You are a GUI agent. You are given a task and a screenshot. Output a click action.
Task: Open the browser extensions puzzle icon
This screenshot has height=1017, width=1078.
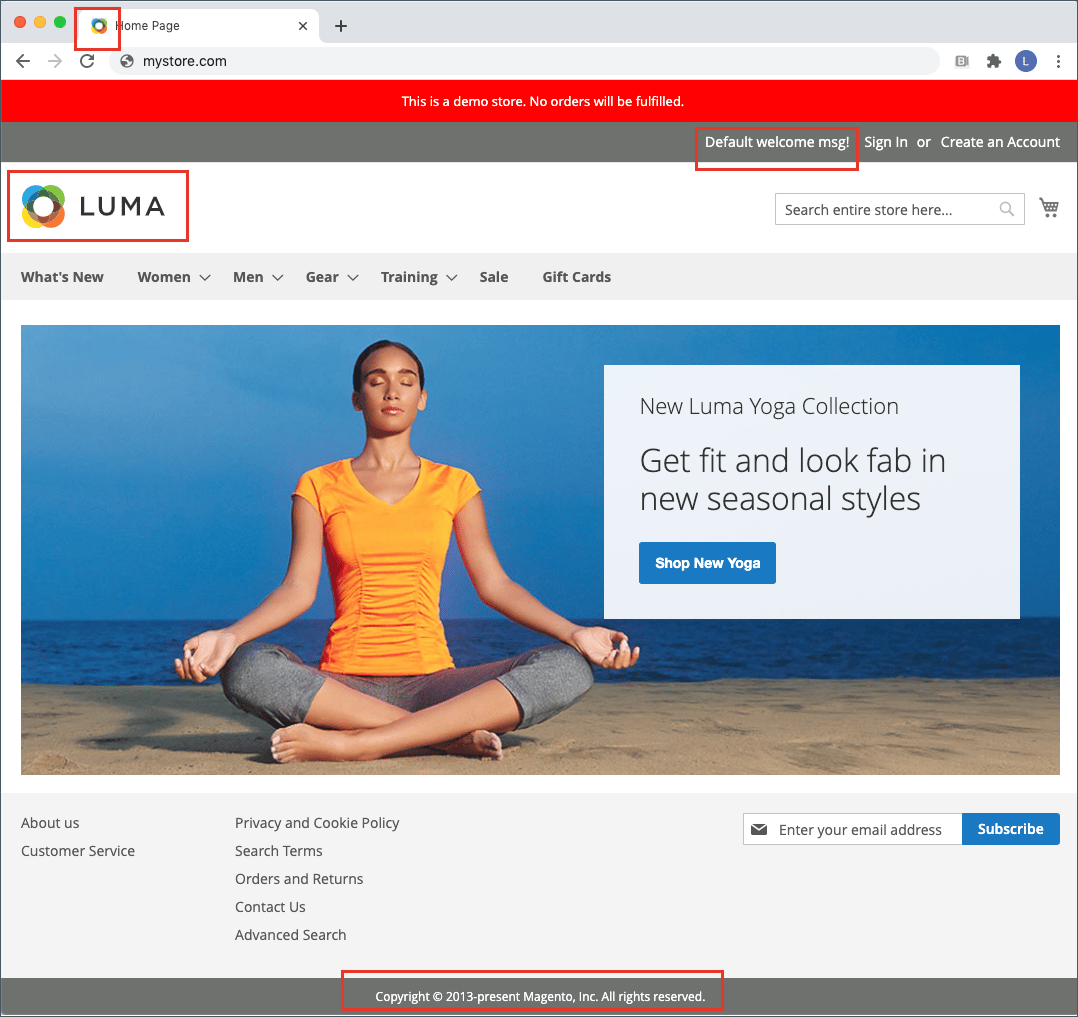[x=993, y=61]
